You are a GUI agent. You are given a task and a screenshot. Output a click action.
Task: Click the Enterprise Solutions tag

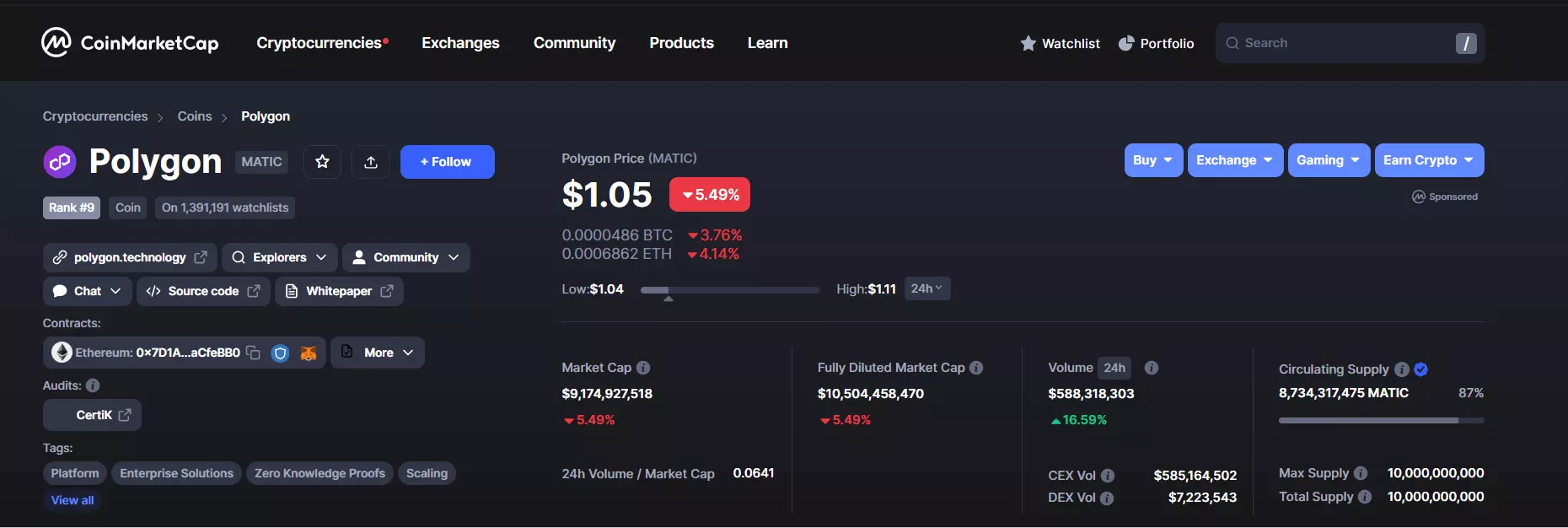pyautogui.click(x=177, y=473)
